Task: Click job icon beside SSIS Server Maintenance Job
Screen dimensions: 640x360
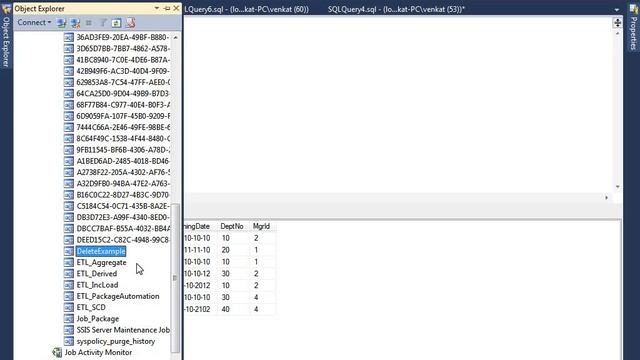Action: coord(69,330)
